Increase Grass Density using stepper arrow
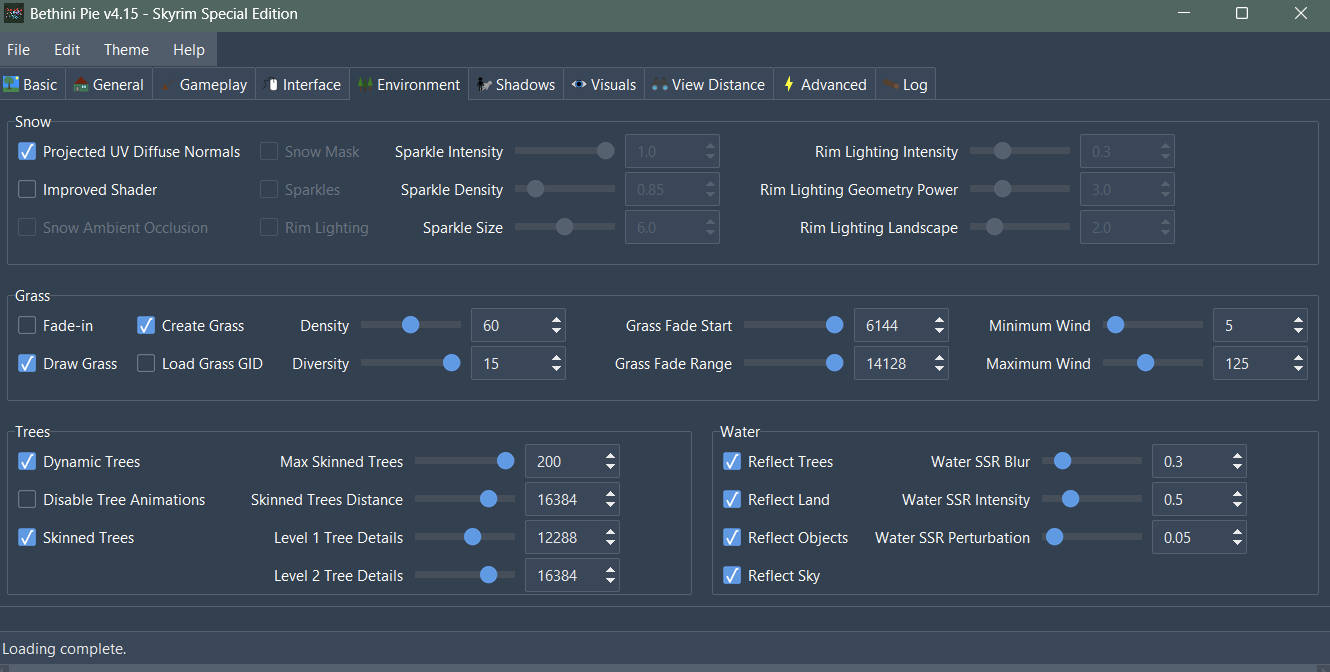This screenshot has height=672, width=1330. tap(556, 320)
